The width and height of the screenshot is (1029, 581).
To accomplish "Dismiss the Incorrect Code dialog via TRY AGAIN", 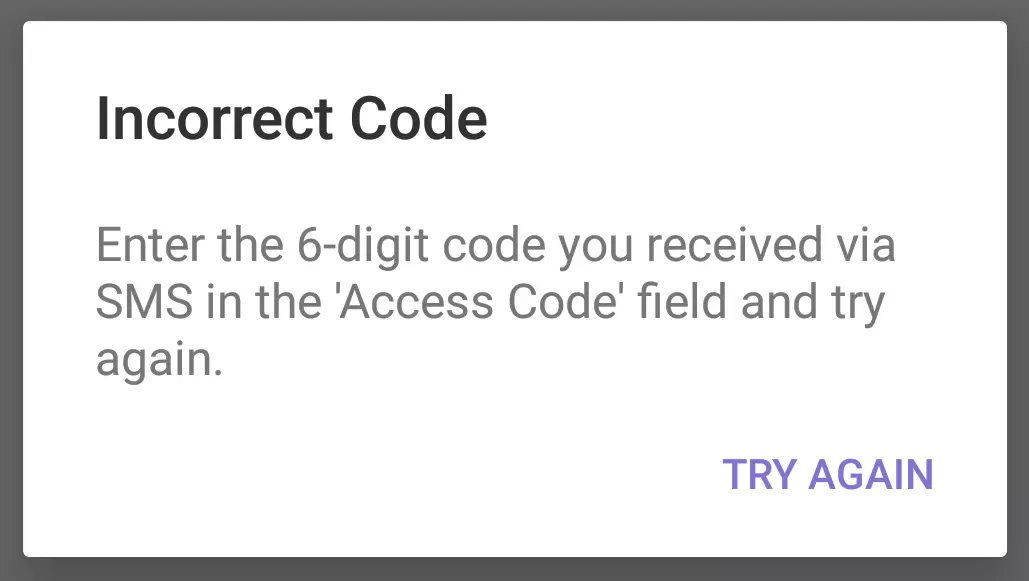I will [828, 475].
